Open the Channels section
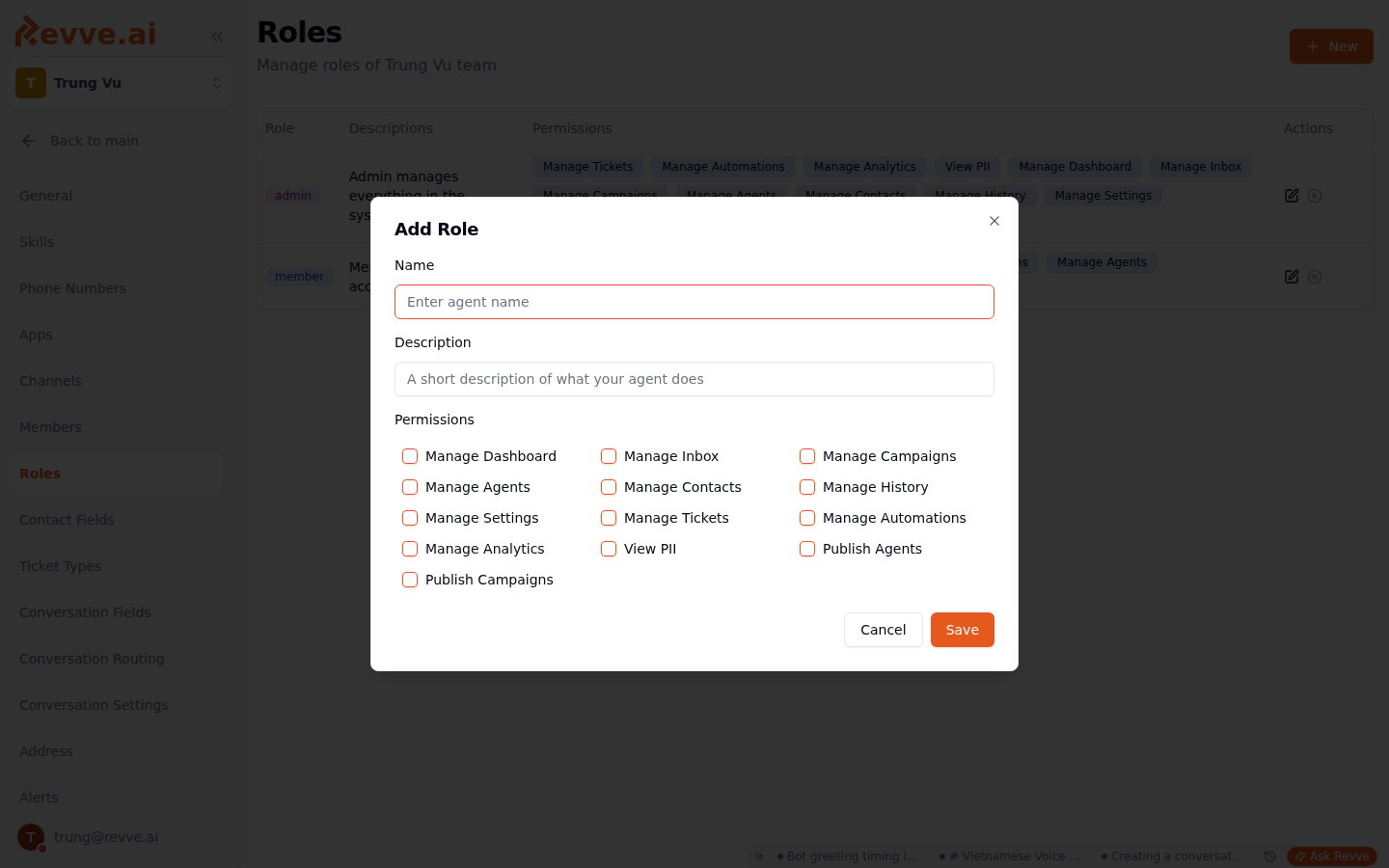Screen dimensions: 1389x868 [116, 381]
